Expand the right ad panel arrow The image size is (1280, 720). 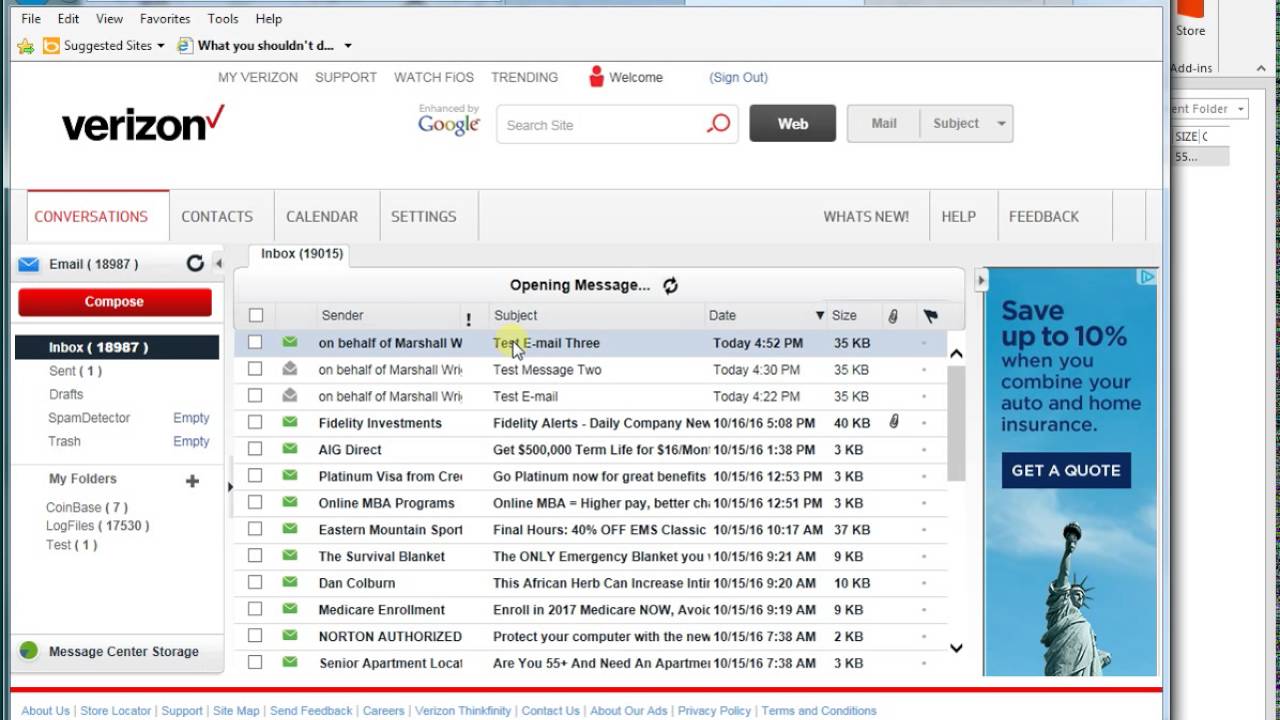[981, 282]
